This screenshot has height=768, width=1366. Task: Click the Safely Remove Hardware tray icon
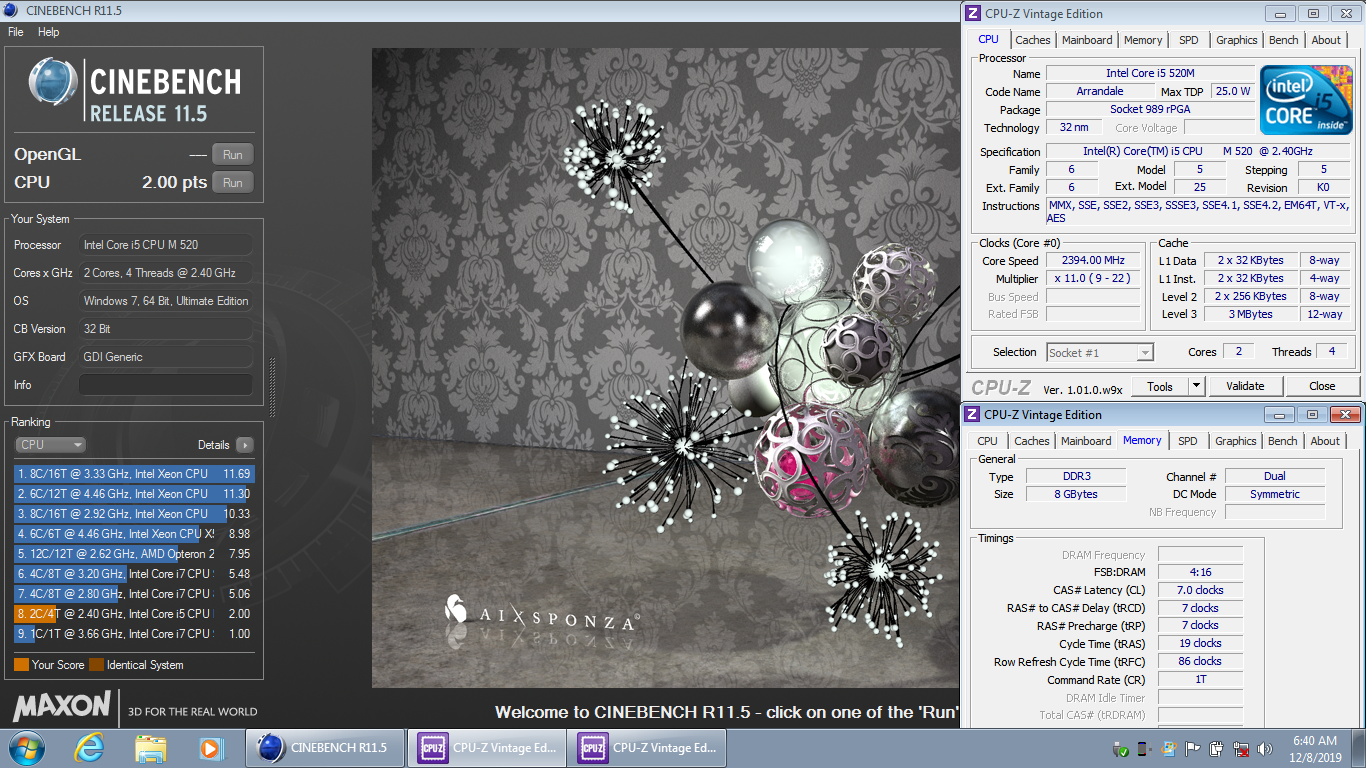tap(1121, 749)
